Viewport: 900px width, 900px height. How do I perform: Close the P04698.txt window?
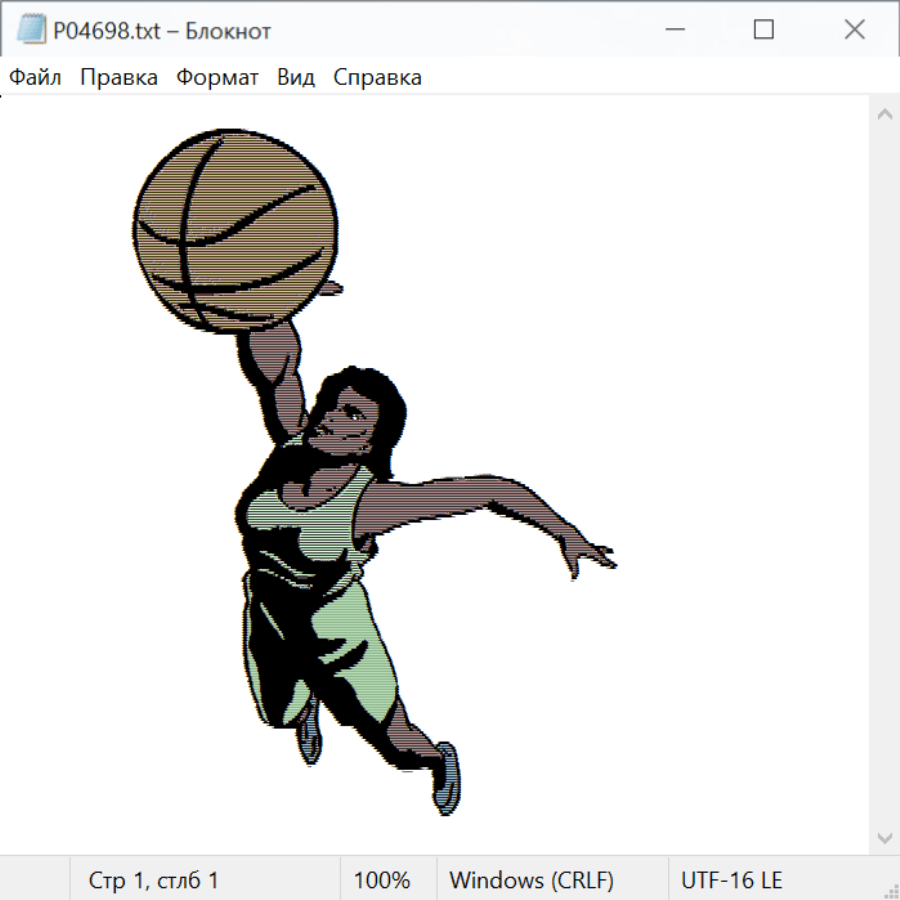tap(854, 30)
